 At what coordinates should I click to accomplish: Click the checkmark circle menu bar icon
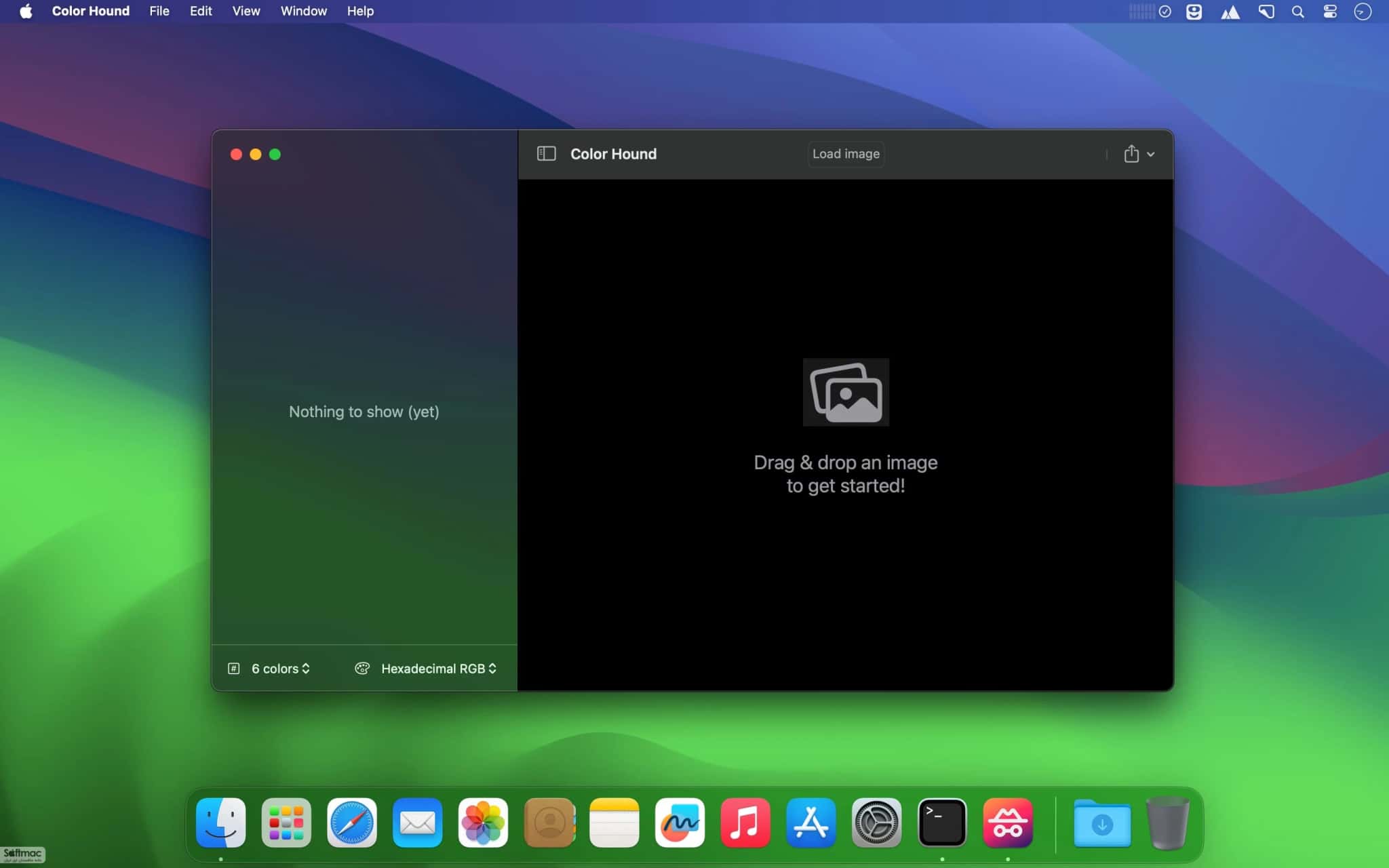click(x=1165, y=12)
